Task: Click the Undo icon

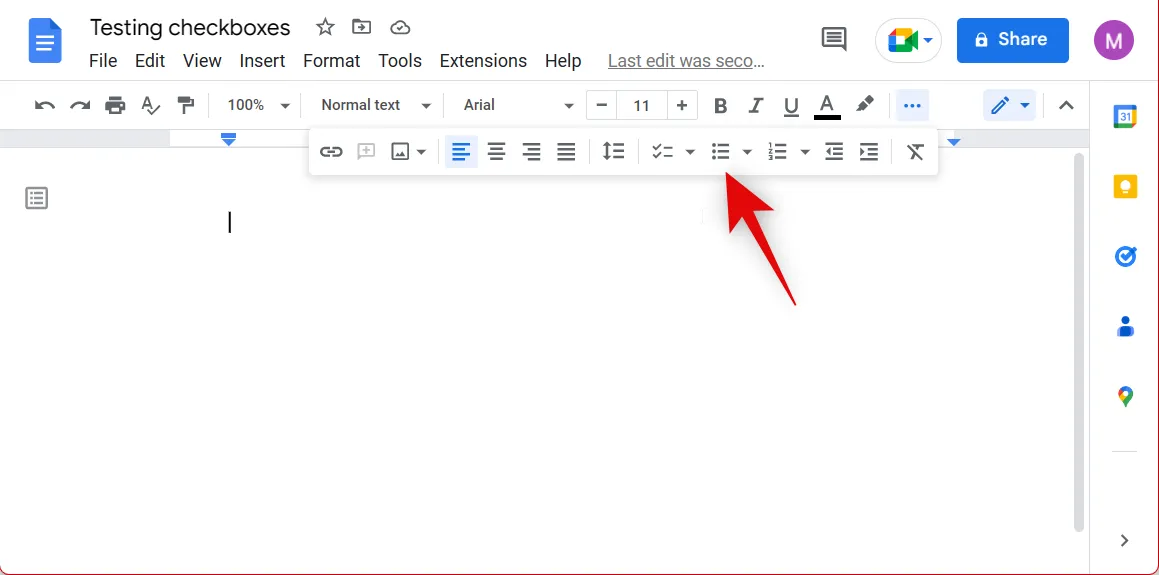Action: click(x=44, y=106)
